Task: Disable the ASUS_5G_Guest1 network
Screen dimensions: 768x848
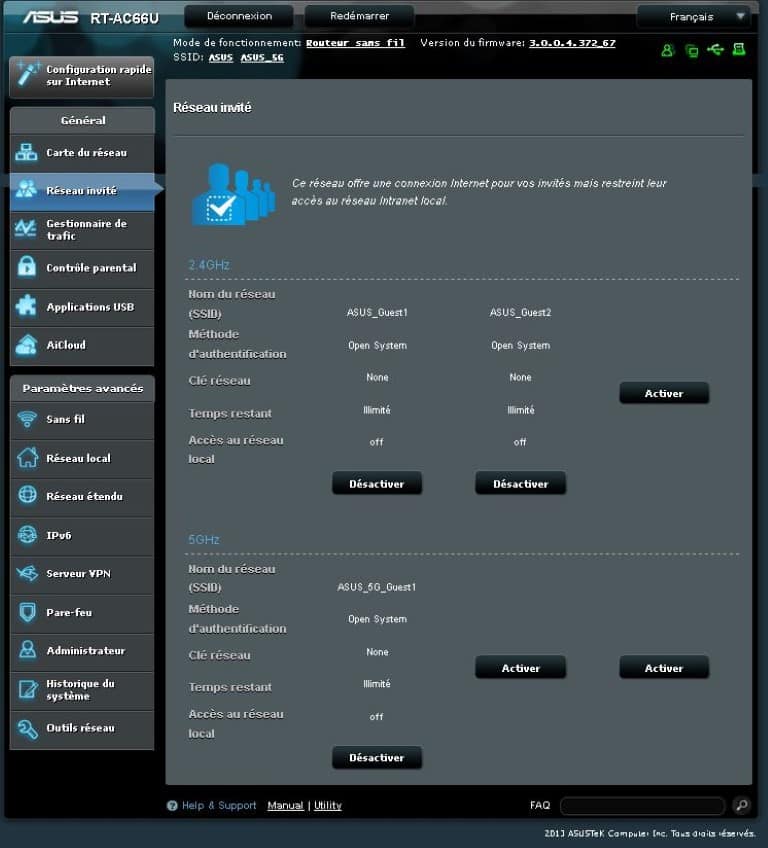Action: (x=376, y=758)
